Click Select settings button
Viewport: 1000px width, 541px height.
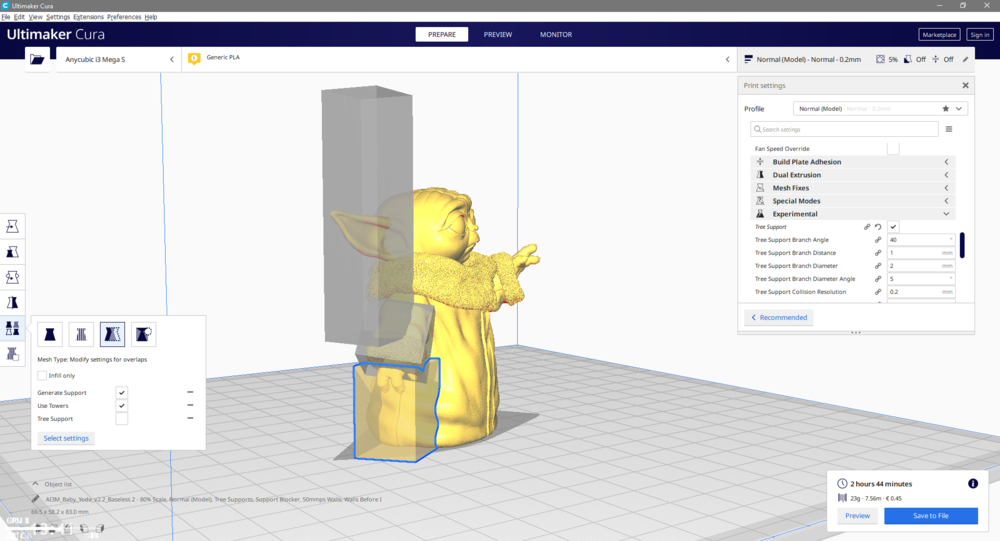[x=66, y=438]
